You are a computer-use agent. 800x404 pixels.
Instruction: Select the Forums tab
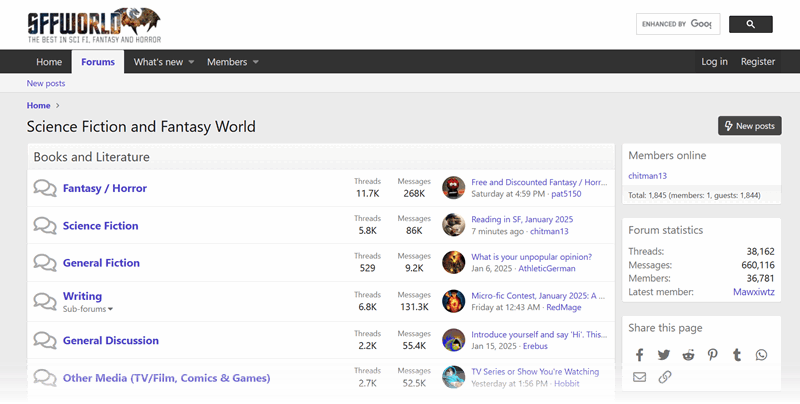[98, 62]
